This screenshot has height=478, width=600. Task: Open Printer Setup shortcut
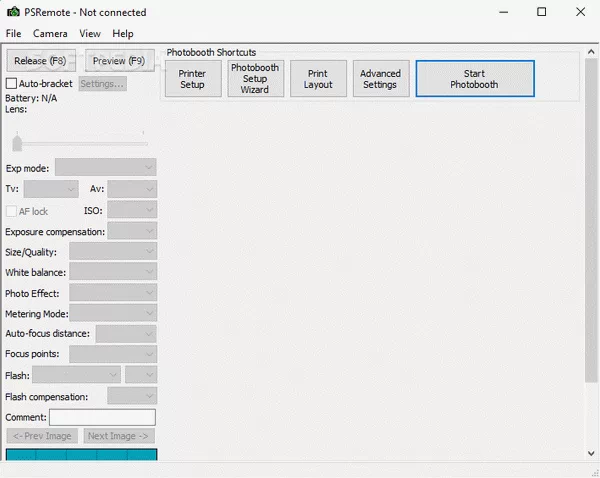[193, 78]
